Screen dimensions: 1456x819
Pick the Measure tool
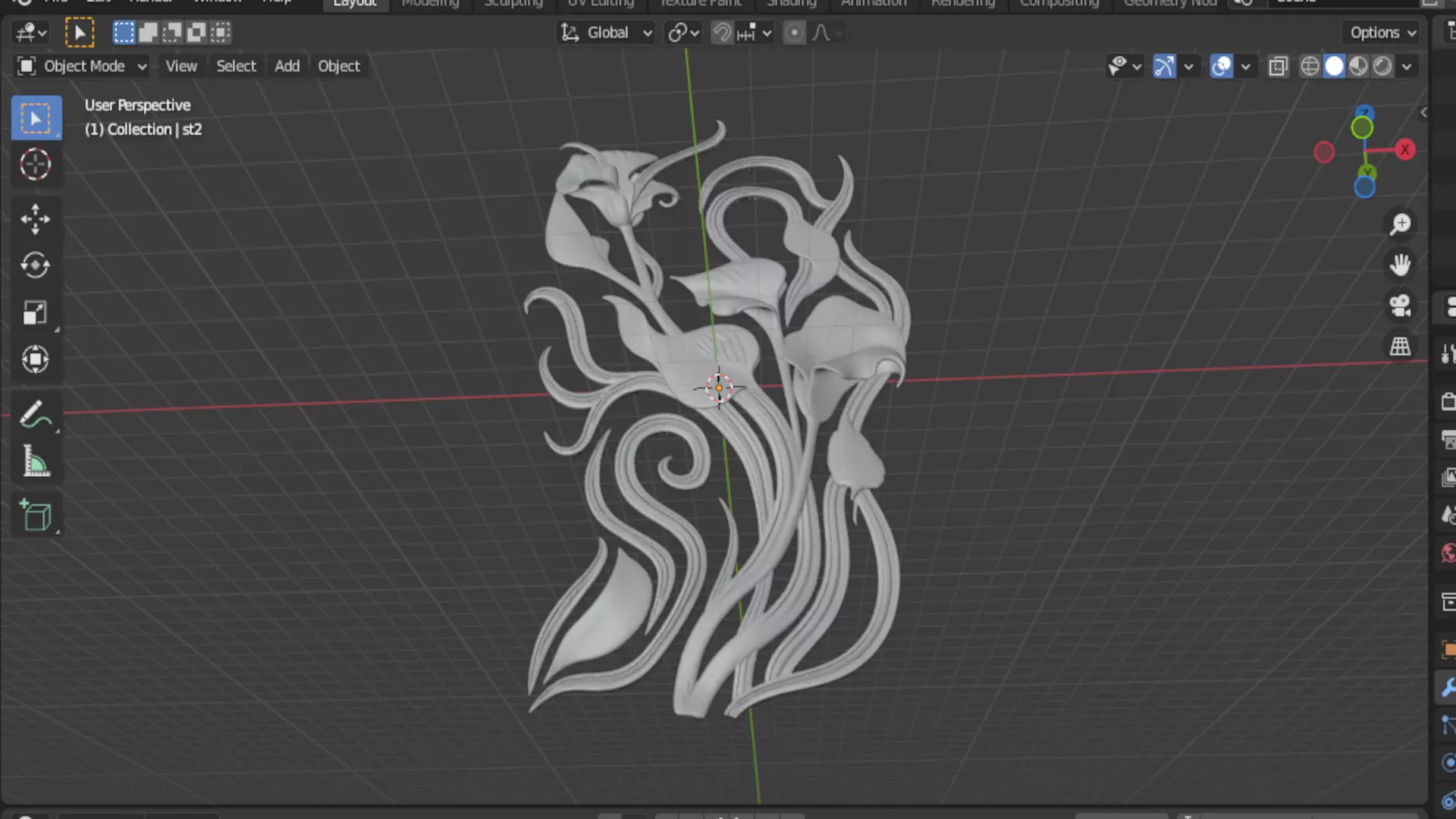click(x=35, y=461)
